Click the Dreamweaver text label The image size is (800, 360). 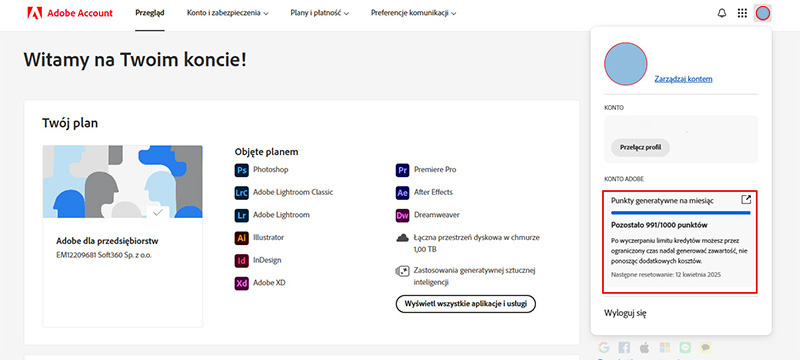(437, 215)
